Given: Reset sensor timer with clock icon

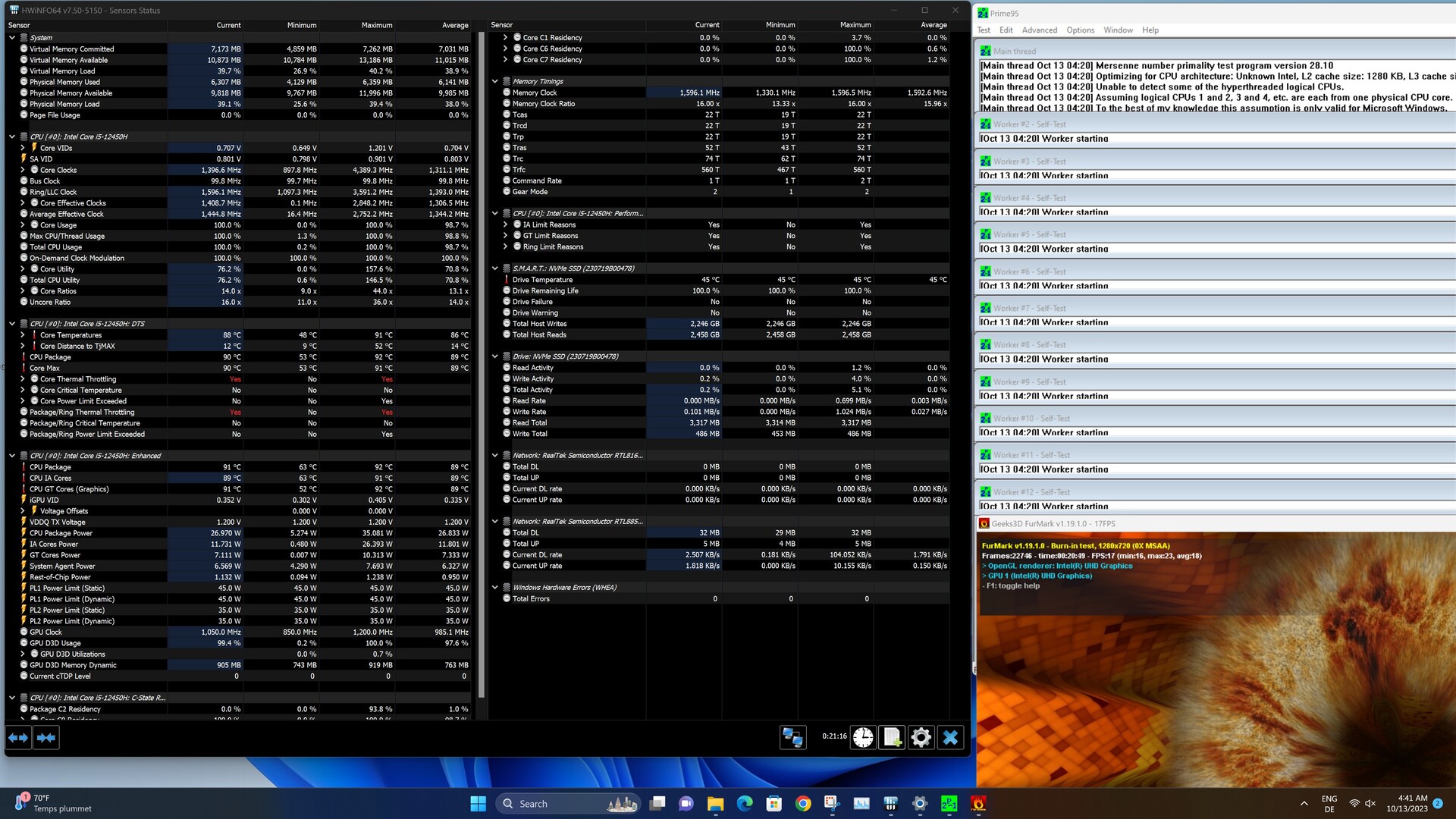Looking at the screenshot, I should (x=863, y=737).
